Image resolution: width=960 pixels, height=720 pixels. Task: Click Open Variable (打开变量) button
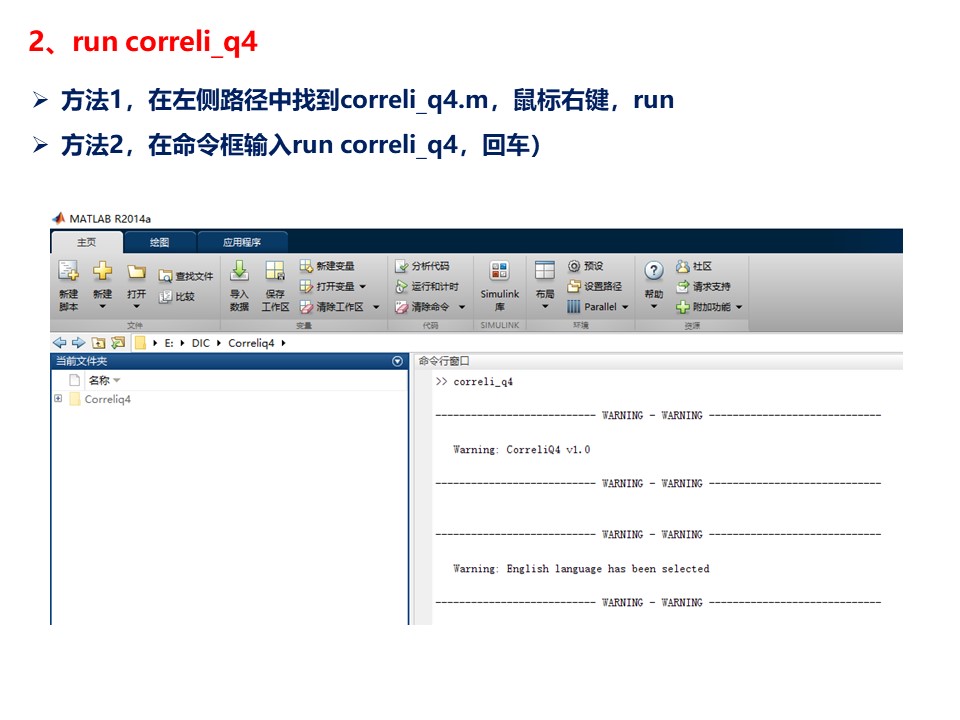pos(327,286)
